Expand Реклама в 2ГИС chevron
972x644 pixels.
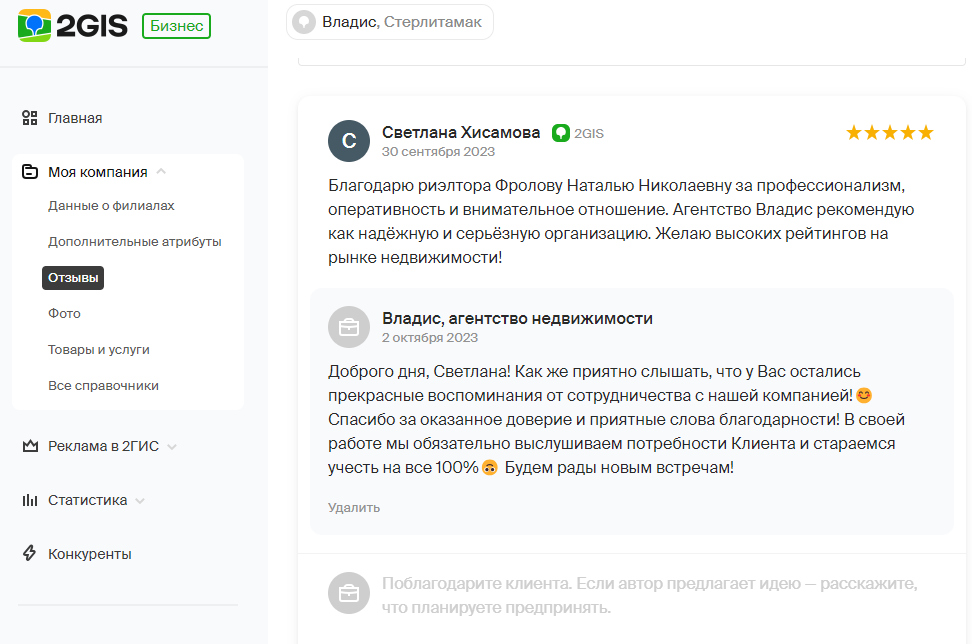tap(172, 446)
